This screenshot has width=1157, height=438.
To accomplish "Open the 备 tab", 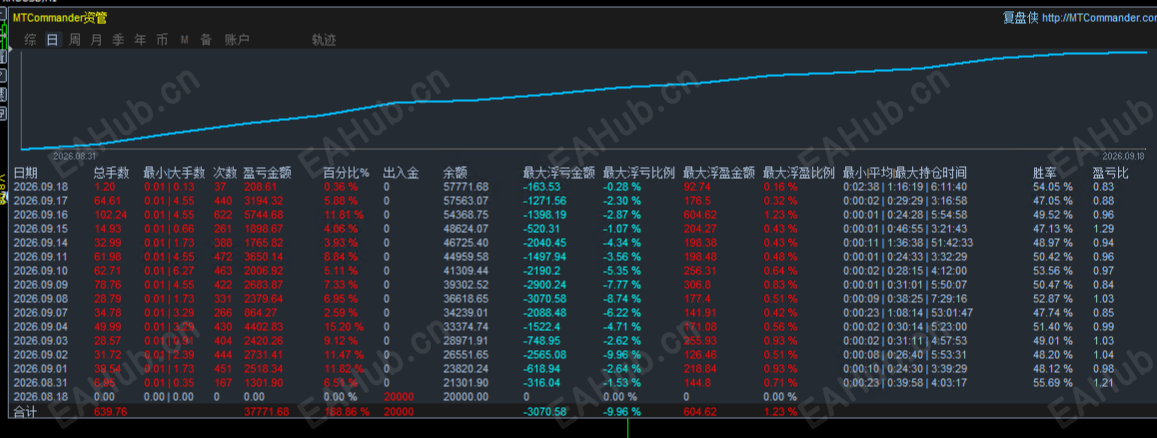I will tap(206, 40).
